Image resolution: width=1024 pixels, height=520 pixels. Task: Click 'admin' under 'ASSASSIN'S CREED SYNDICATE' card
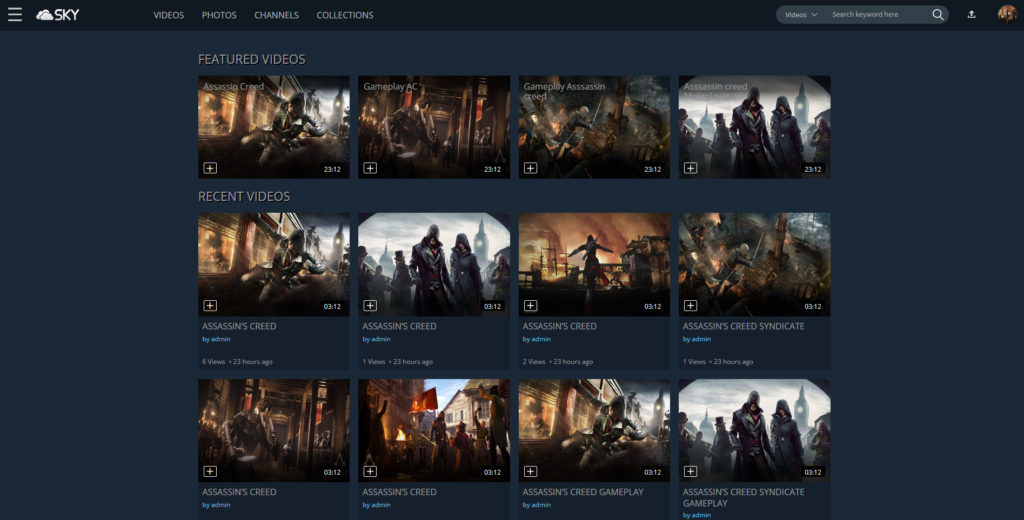point(701,339)
